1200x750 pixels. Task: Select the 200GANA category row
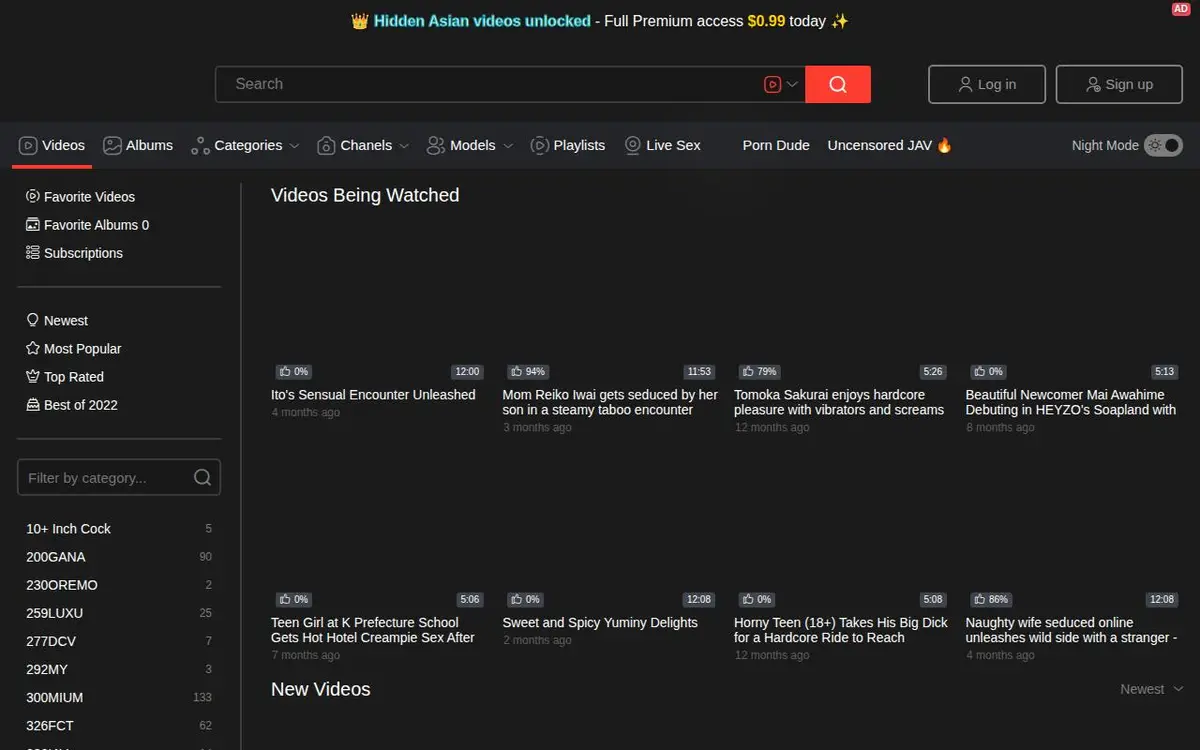pos(119,557)
